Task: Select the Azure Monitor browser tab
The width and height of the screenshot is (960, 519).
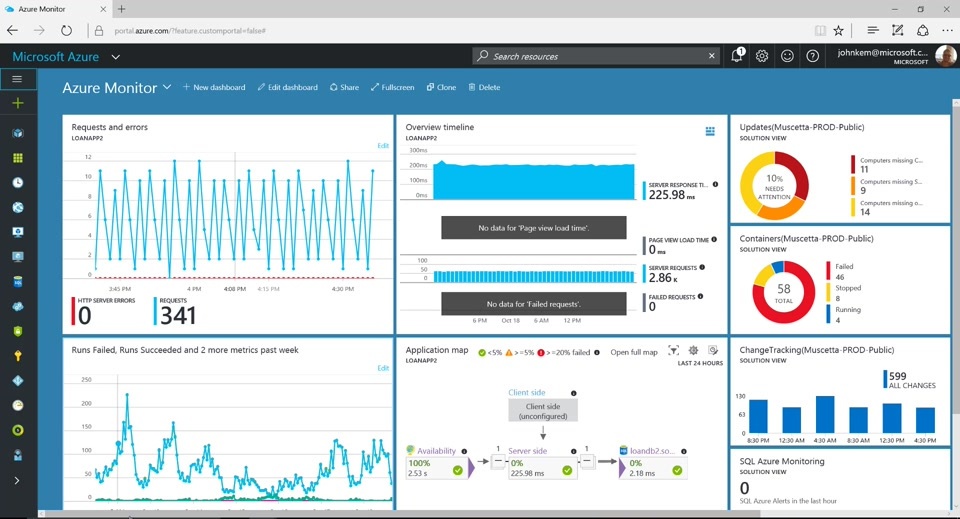Action: tap(55, 9)
